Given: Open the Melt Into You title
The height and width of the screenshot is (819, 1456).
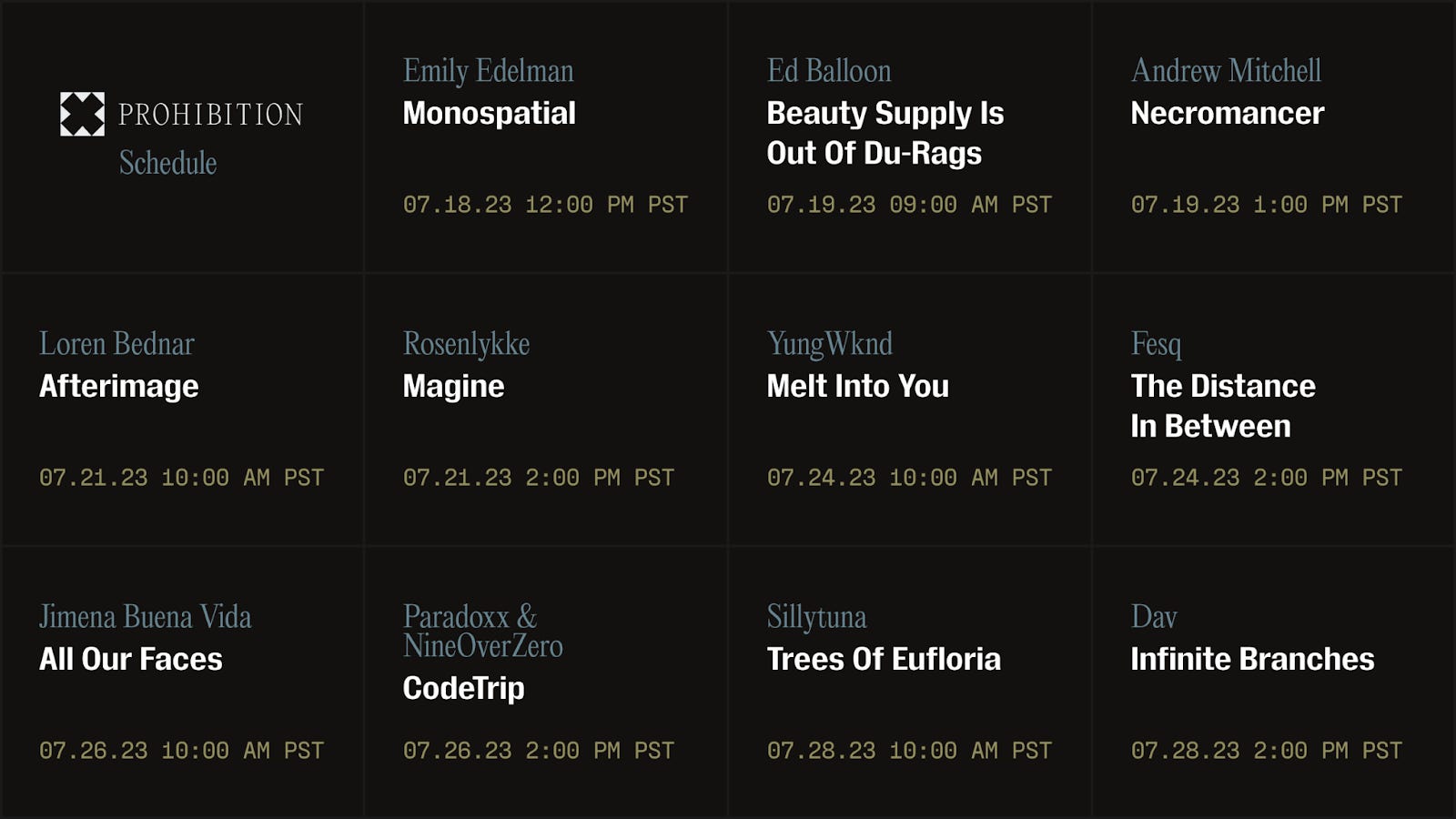Looking at the screenshot, I should (x=857, y=387).
